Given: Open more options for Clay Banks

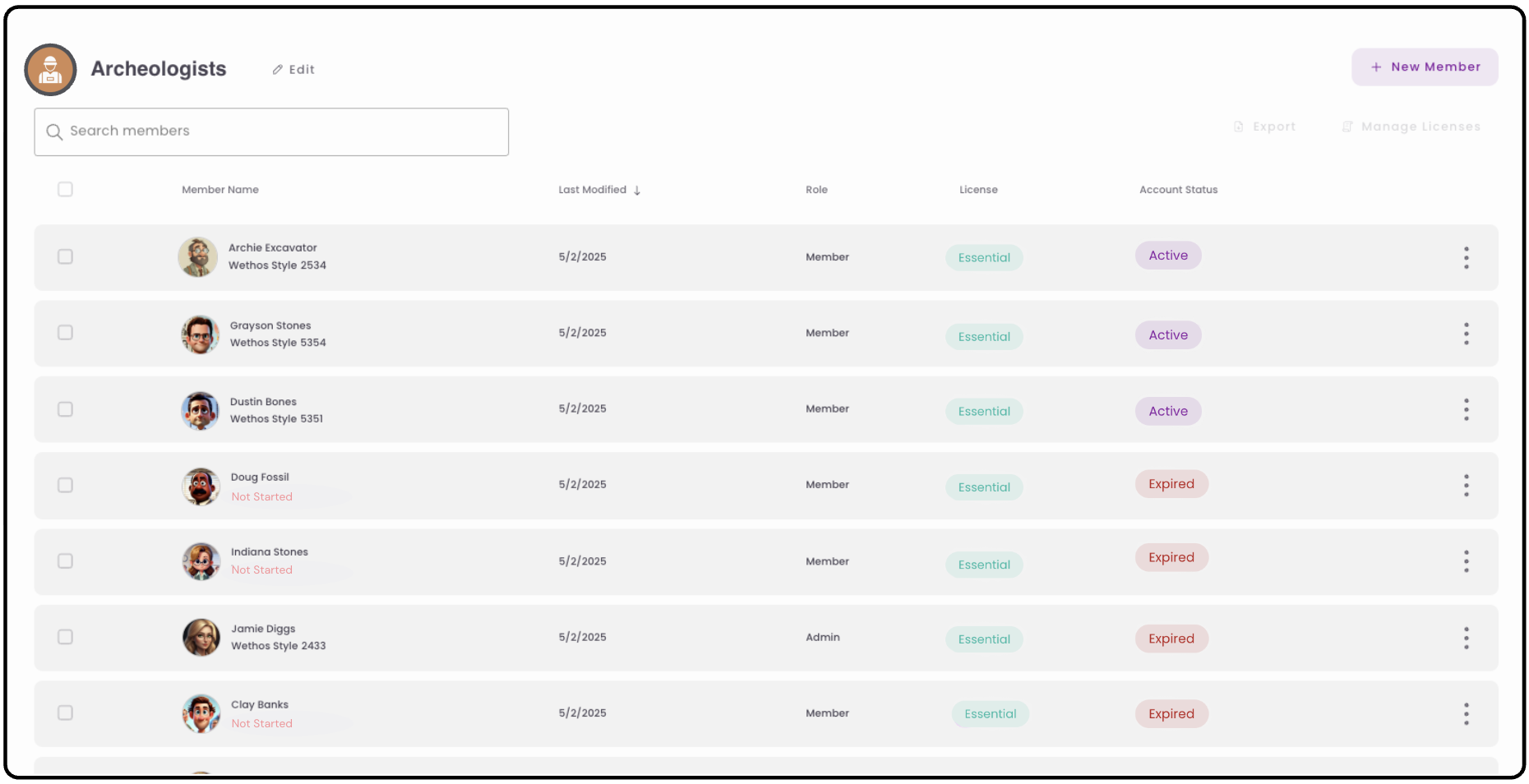Looking at the screenshot, I should point(1466,713).
